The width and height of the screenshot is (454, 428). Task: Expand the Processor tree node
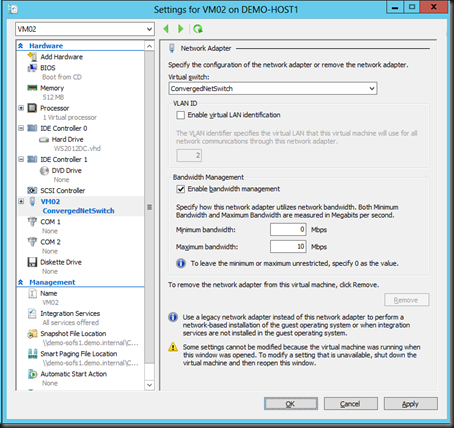coord(21,108)
